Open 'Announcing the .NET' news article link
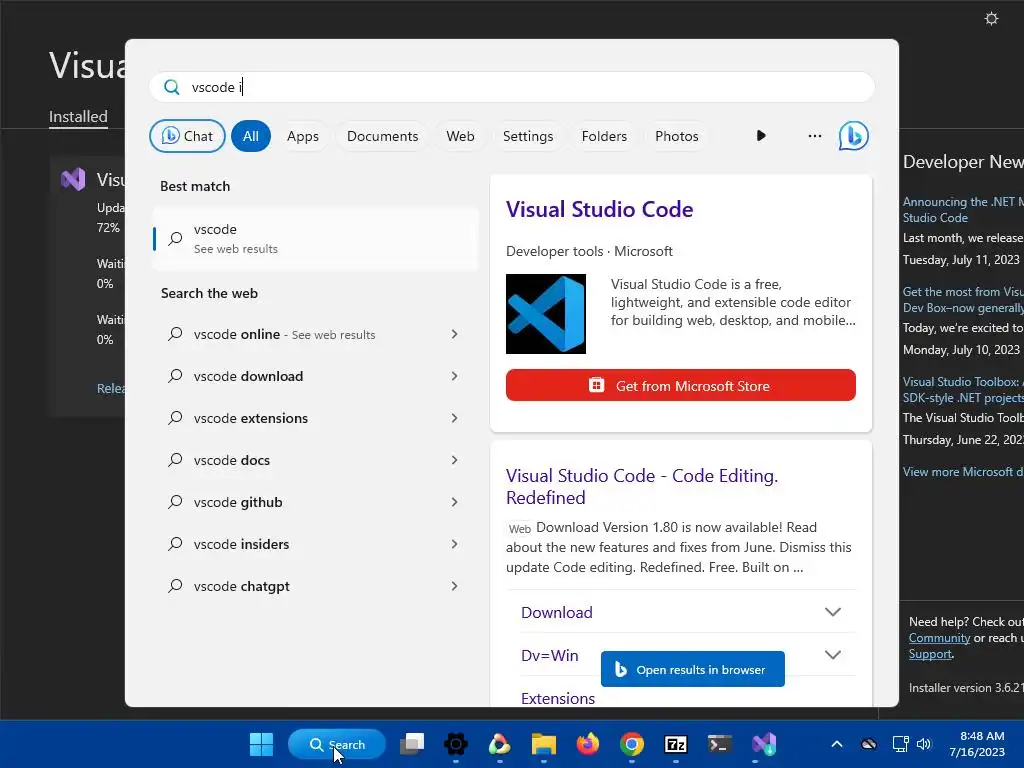 963,210
